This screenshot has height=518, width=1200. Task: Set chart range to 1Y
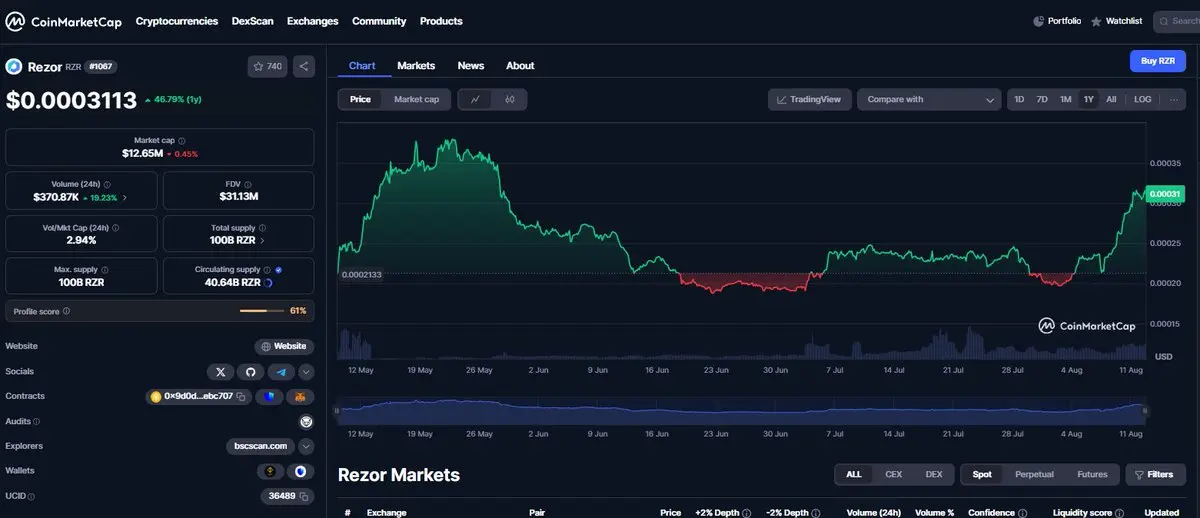coord(1088,99)
